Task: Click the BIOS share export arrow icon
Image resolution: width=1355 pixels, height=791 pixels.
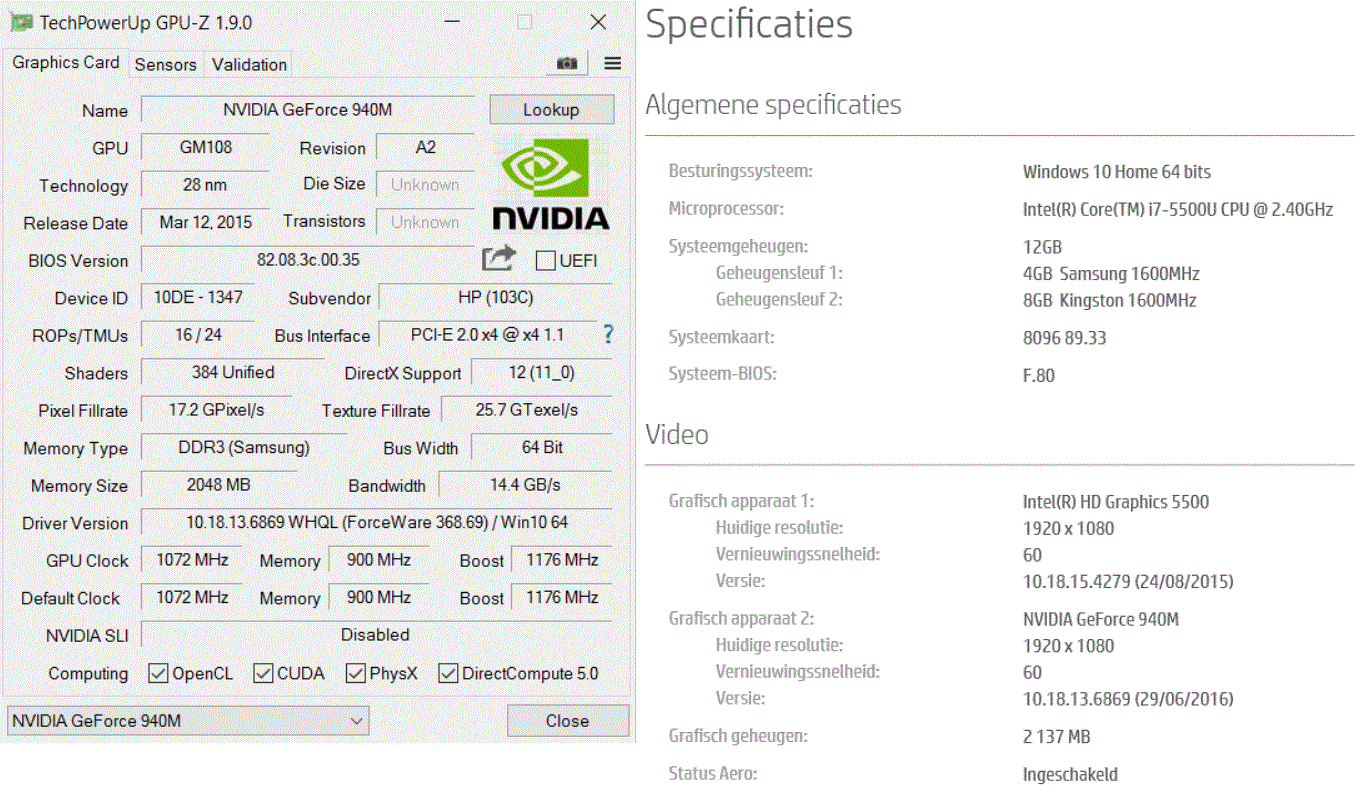Action: point(499,258)
